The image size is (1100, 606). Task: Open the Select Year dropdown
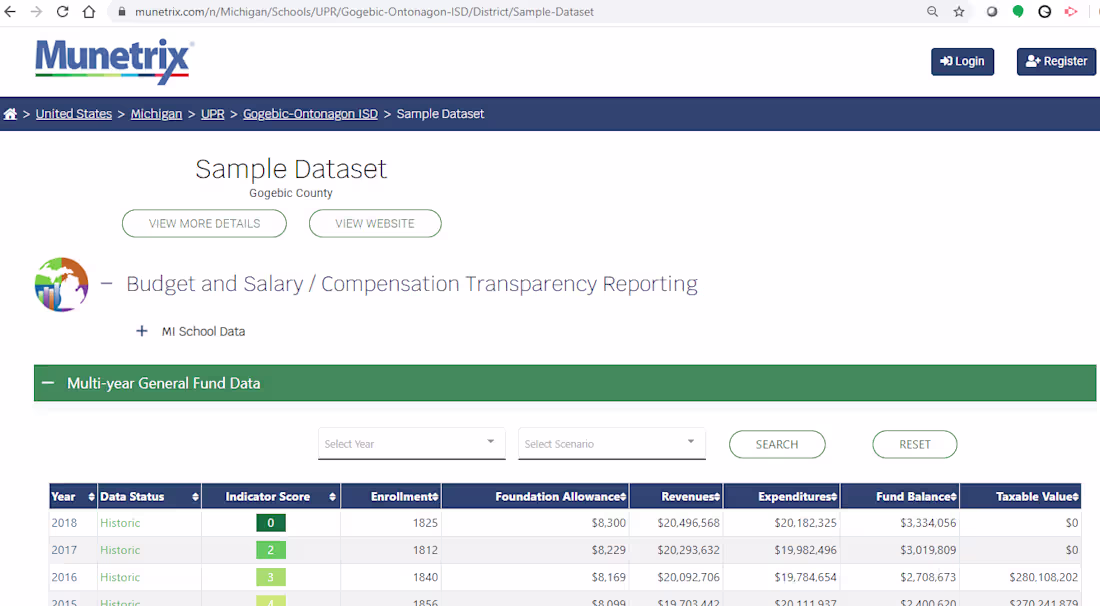(411, 443)
